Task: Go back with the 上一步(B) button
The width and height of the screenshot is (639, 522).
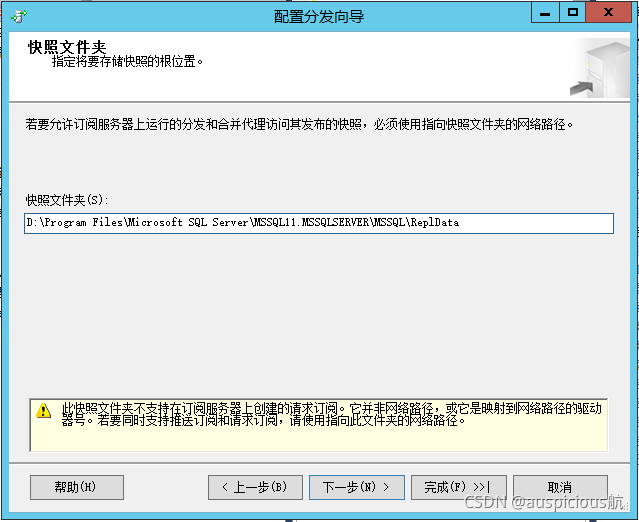Action: [255, 487]
